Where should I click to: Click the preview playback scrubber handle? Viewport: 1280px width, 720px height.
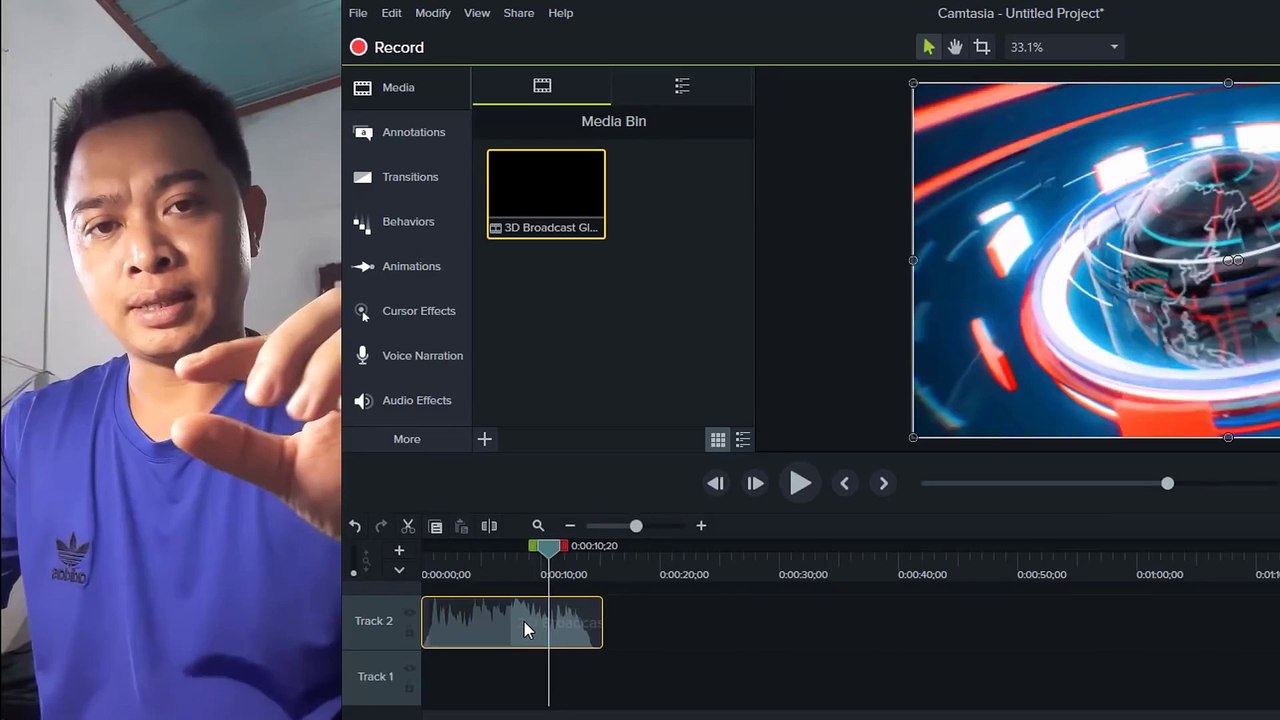coord(1167,484)
